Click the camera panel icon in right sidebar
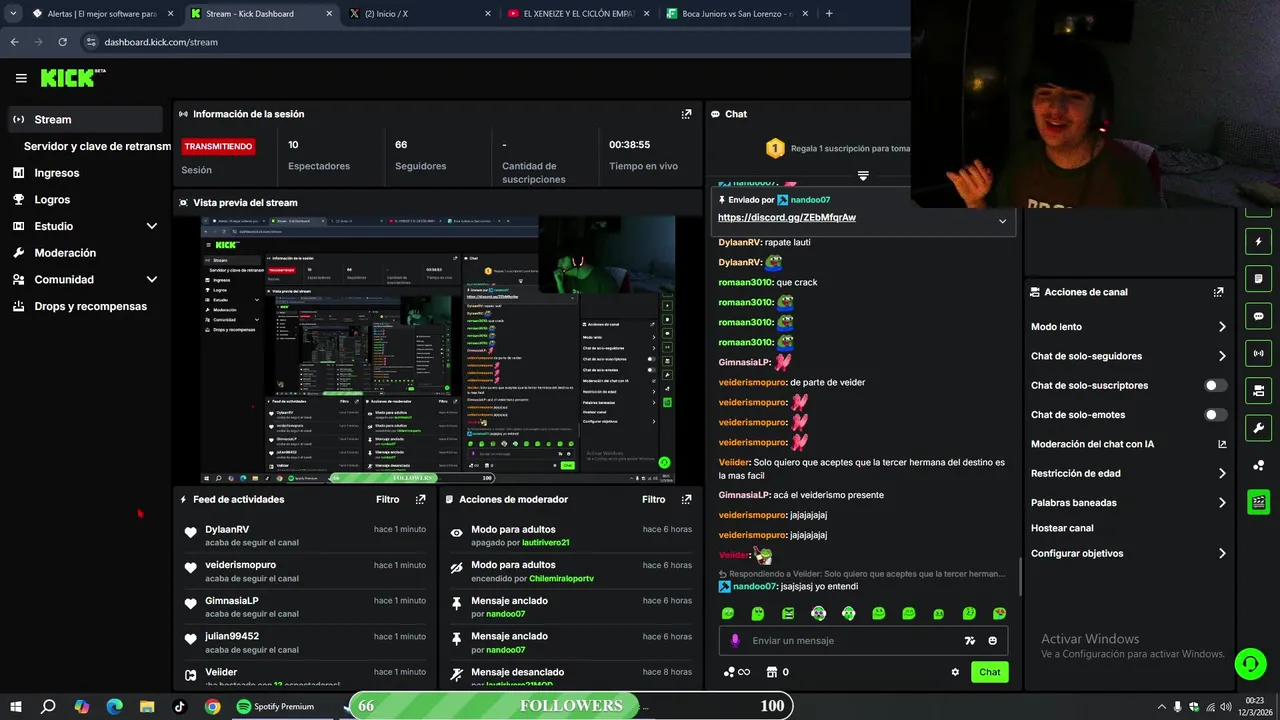This screenshot has height=720, width=1280. tap(1258, 390)
